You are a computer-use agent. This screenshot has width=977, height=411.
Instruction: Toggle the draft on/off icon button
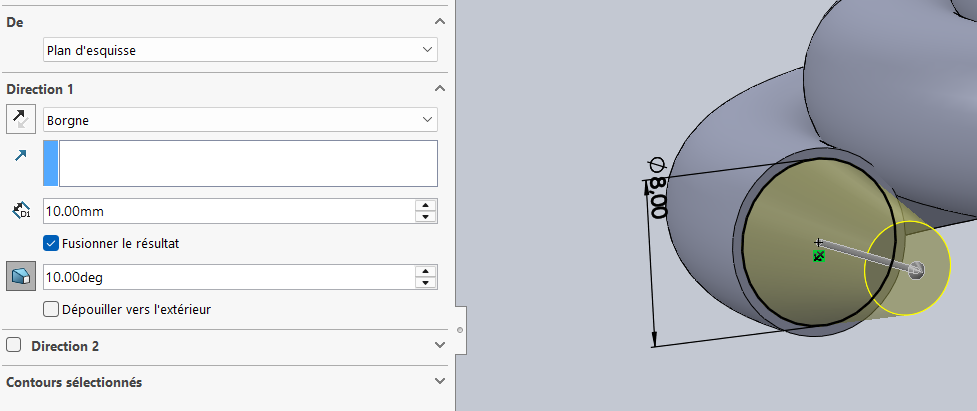coord(20,276)
